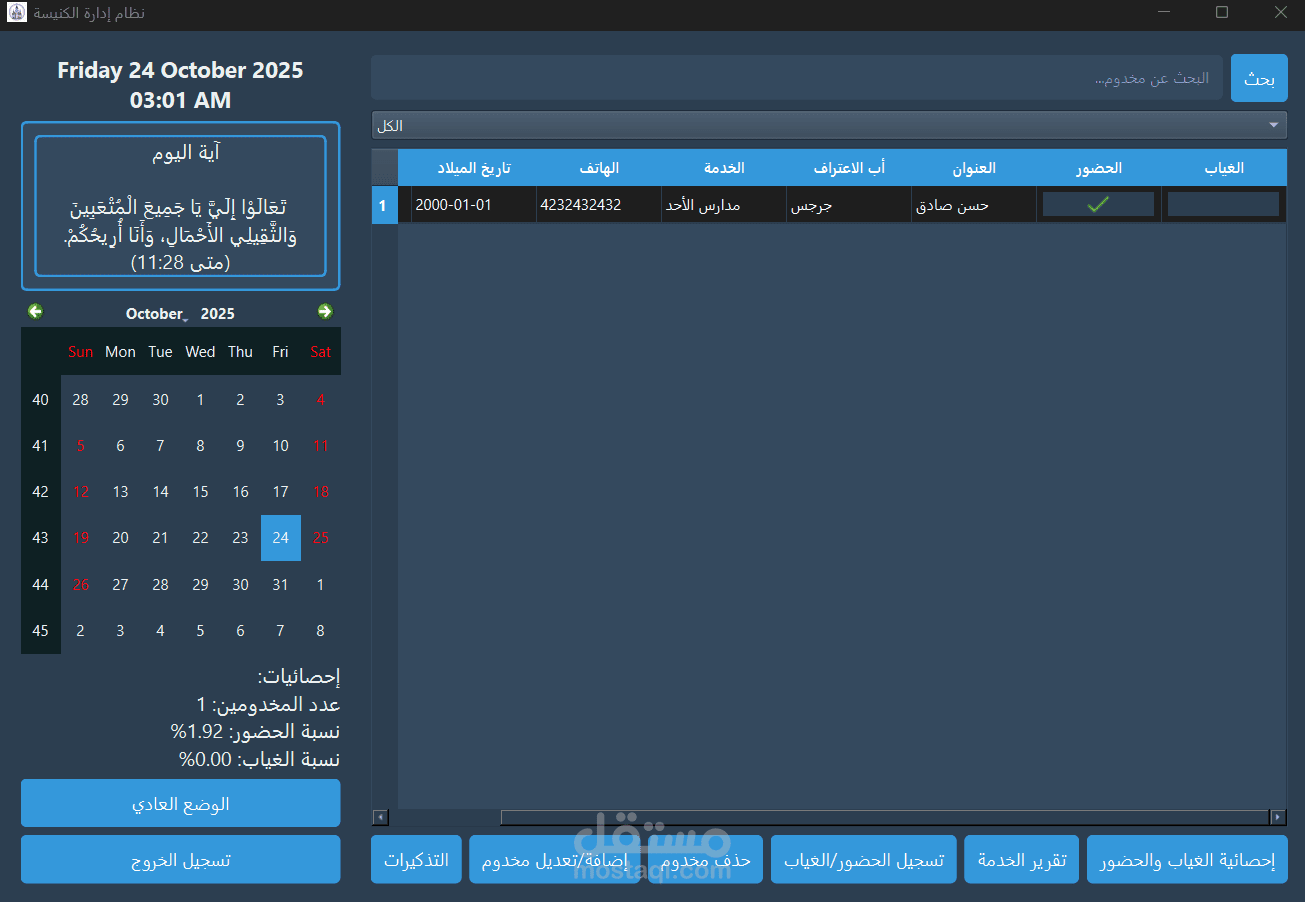Viewport: 1305px width, 902px height.
Task: Click the green previous month arrow
Action: (x=35, y=311)
